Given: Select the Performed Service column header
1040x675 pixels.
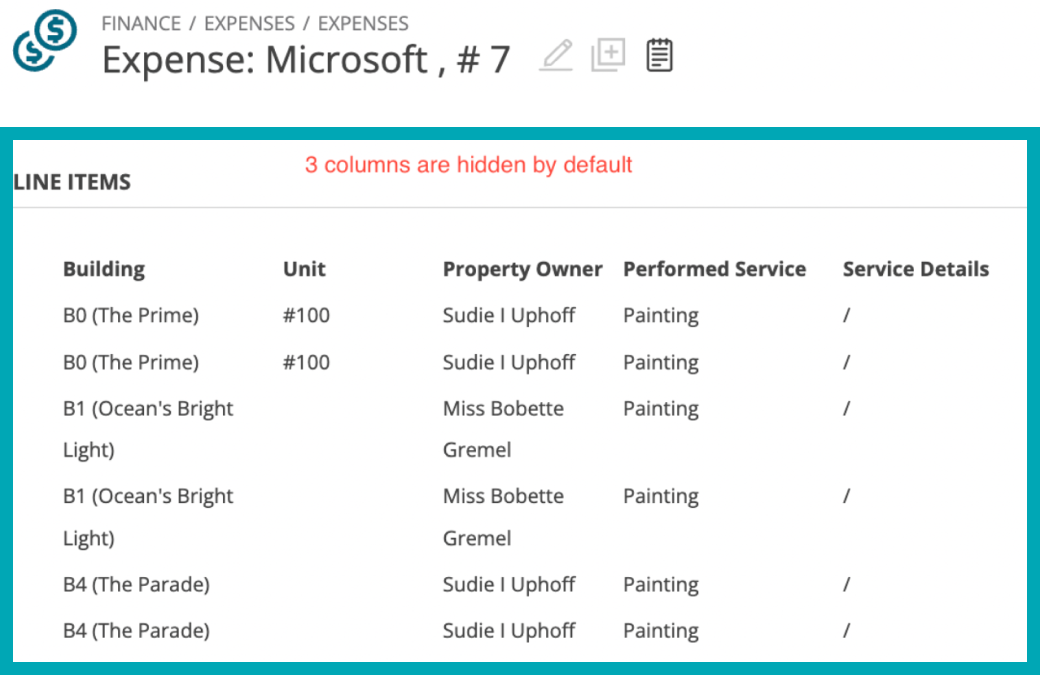Looking at the screenshot, I should coord(714,269).
